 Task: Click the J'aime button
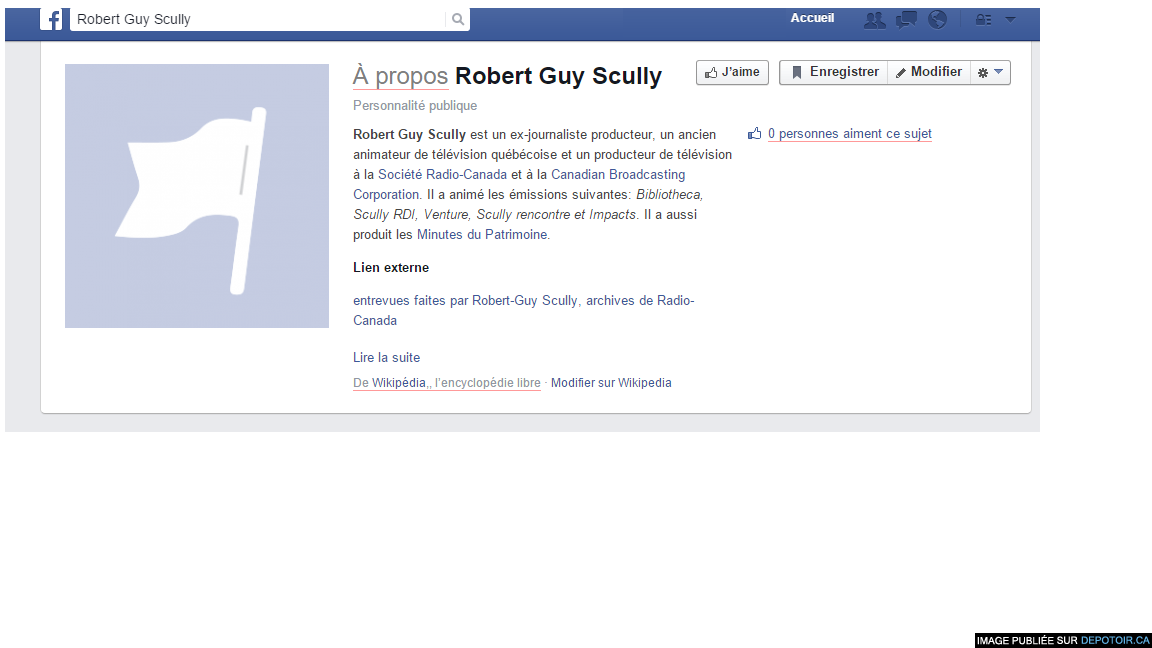click(x=732, y=73)
